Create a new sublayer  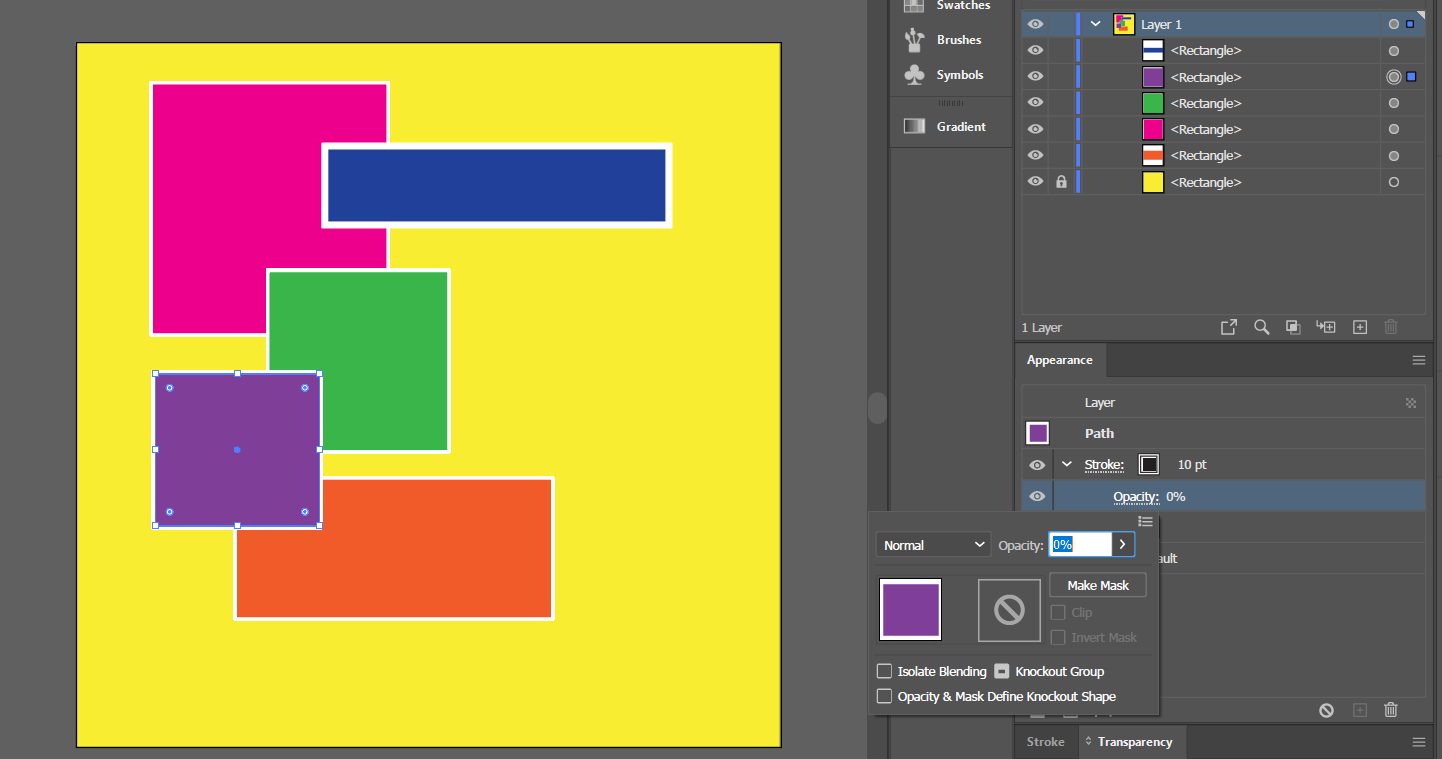(x=1326, y=326)
